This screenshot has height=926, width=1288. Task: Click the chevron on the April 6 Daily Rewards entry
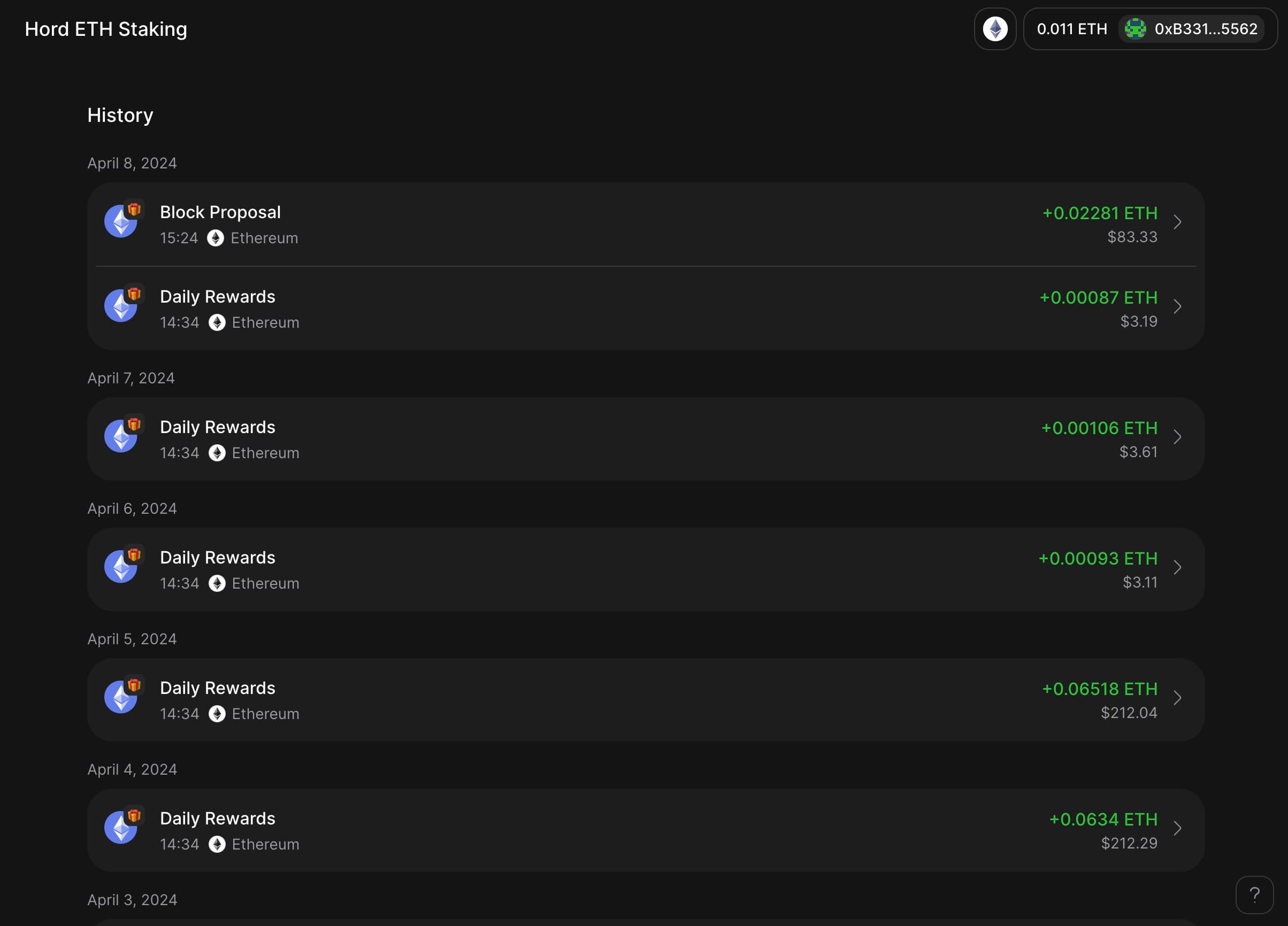pyautogui.click(x=1178, y=568)
